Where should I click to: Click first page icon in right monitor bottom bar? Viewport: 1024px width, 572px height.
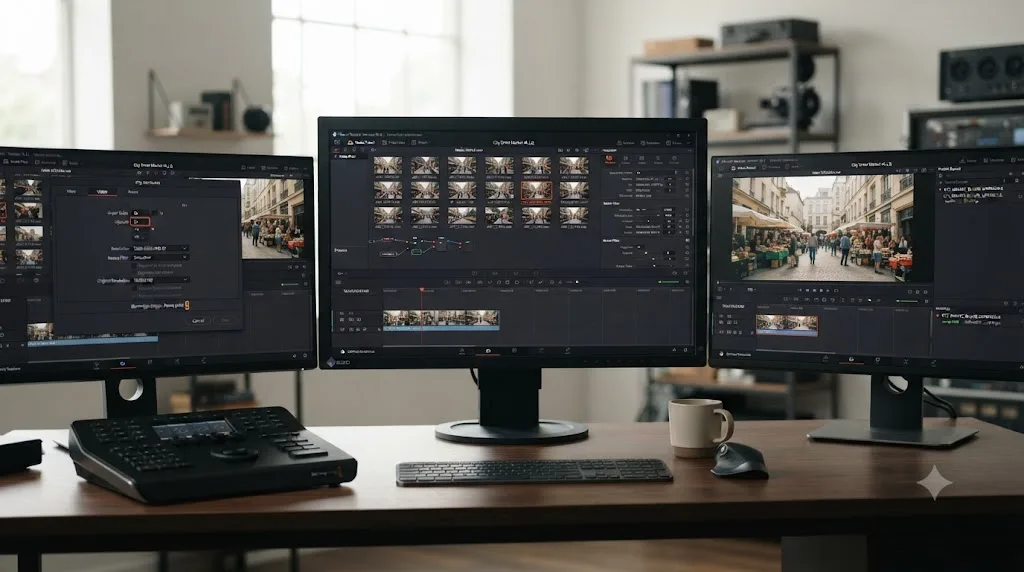[825, 360]
